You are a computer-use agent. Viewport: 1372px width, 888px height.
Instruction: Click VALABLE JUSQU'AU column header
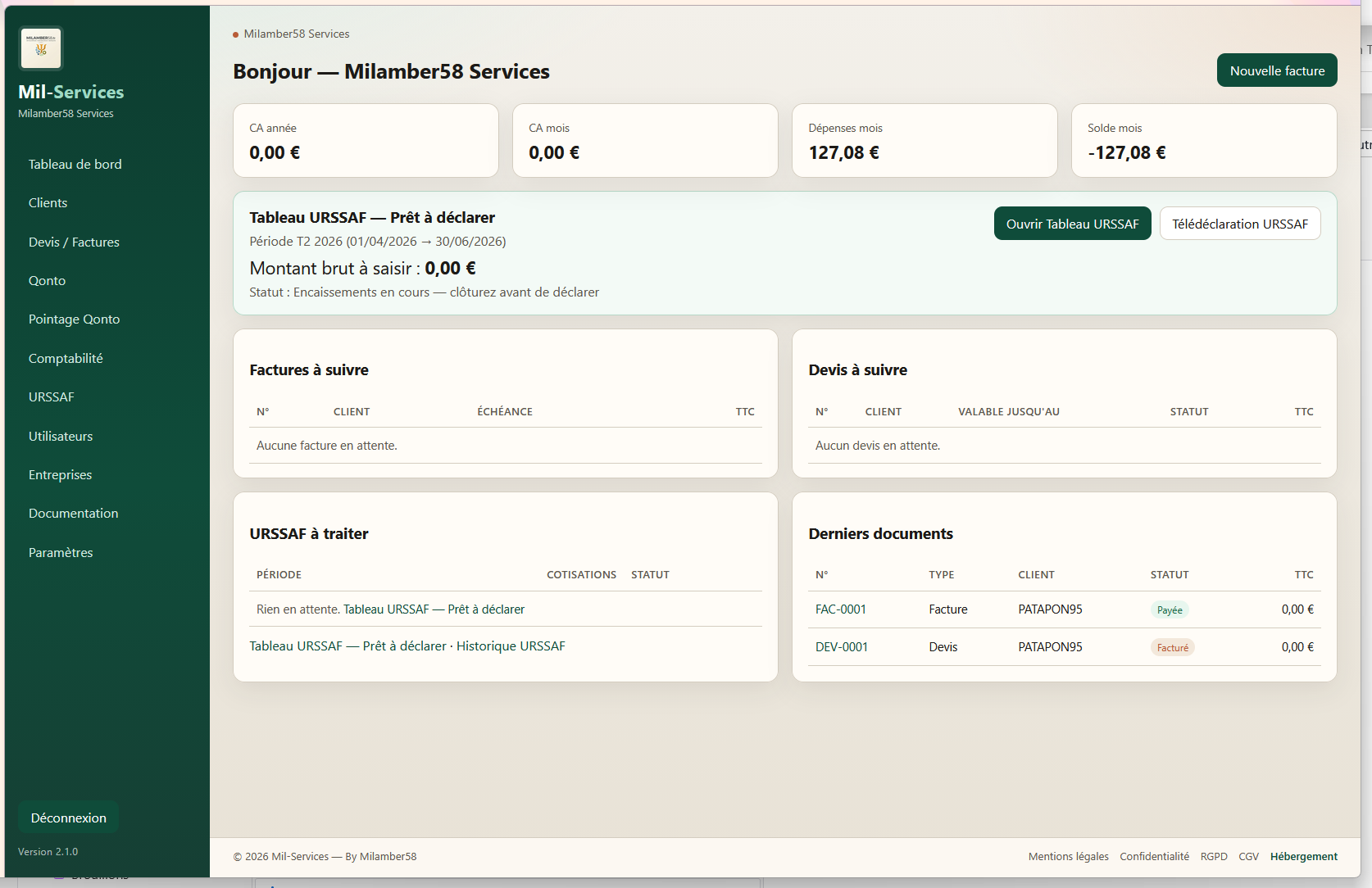click(x=1009, y=412)
